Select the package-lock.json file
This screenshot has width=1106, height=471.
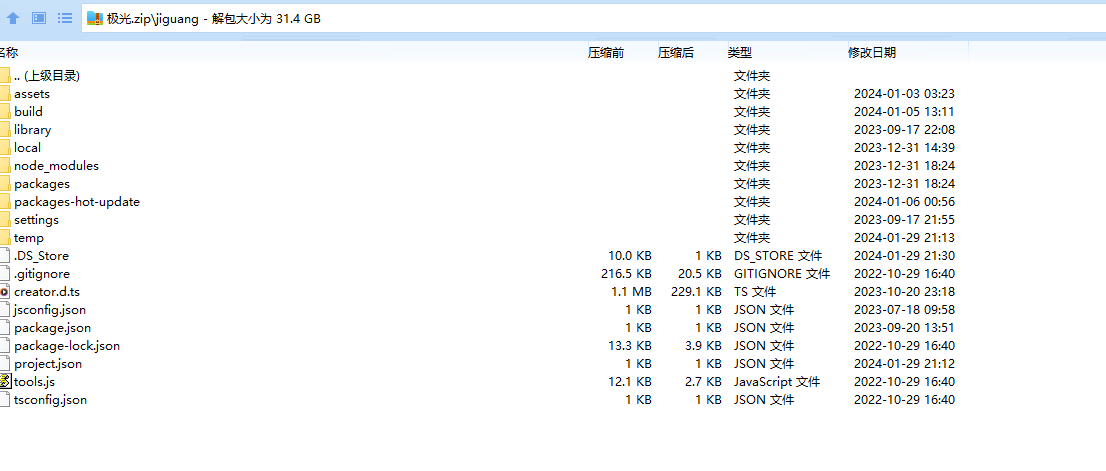66,345
